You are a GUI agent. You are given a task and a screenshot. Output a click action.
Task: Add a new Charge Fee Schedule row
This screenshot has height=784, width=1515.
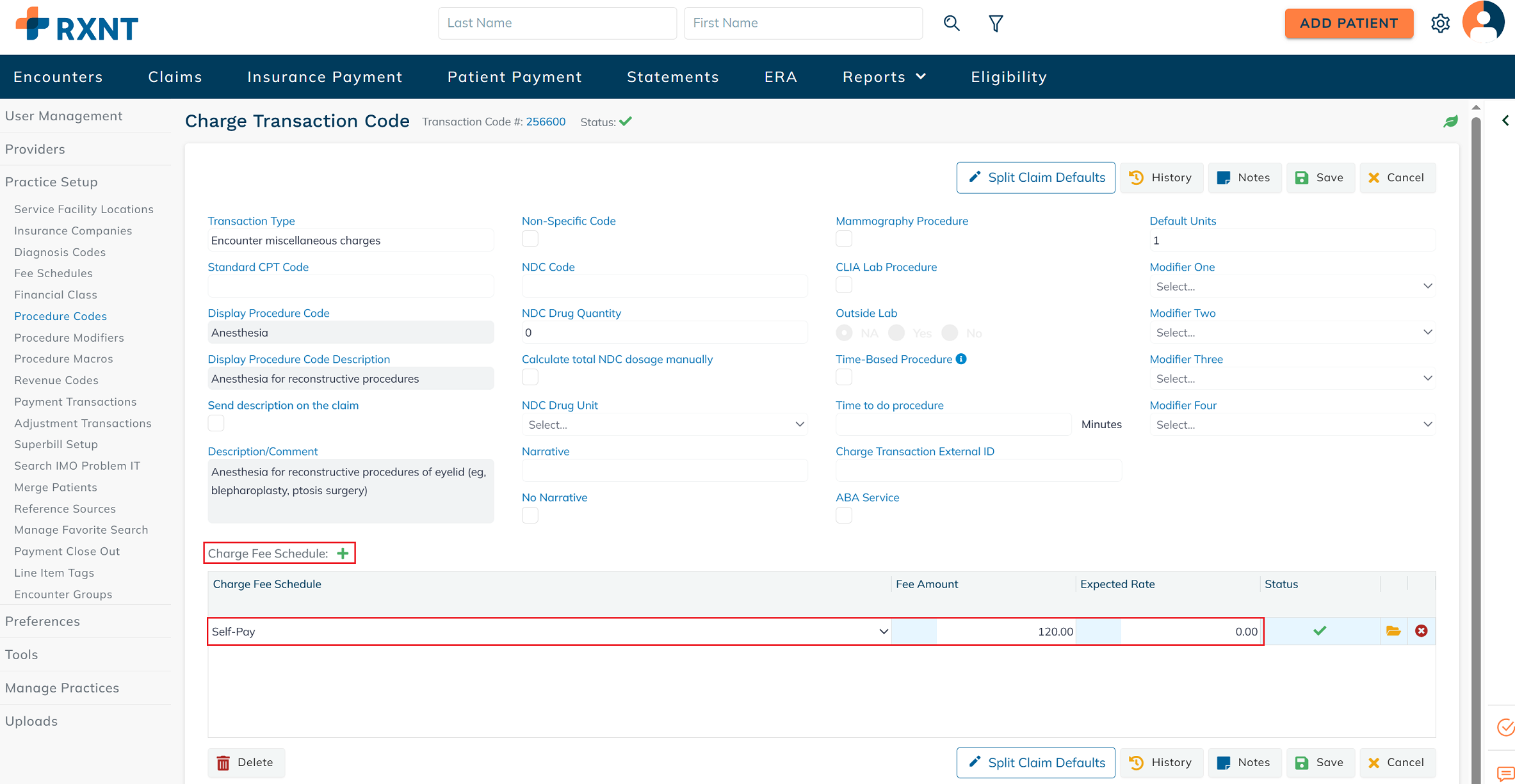point(343,553)
